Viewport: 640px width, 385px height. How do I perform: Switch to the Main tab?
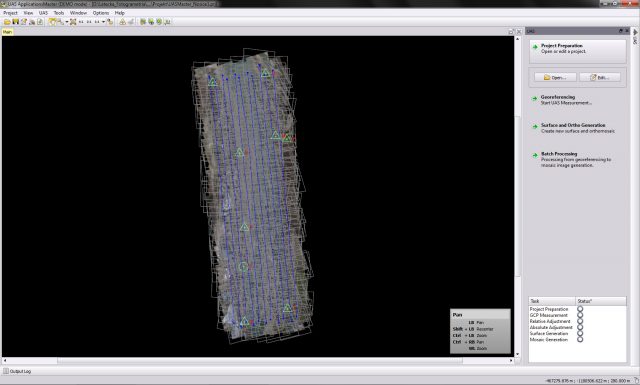point(7,31)
